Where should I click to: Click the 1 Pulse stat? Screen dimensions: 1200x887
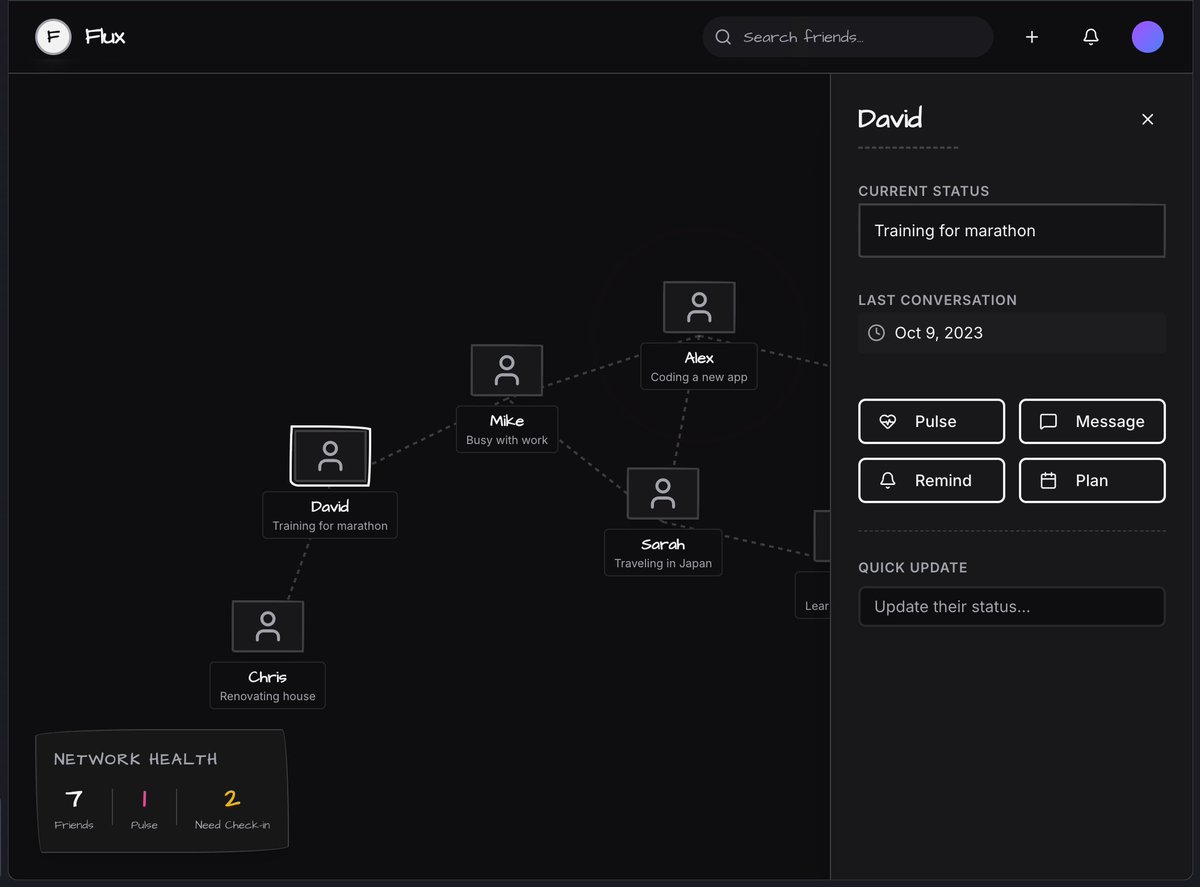[144, 809]
